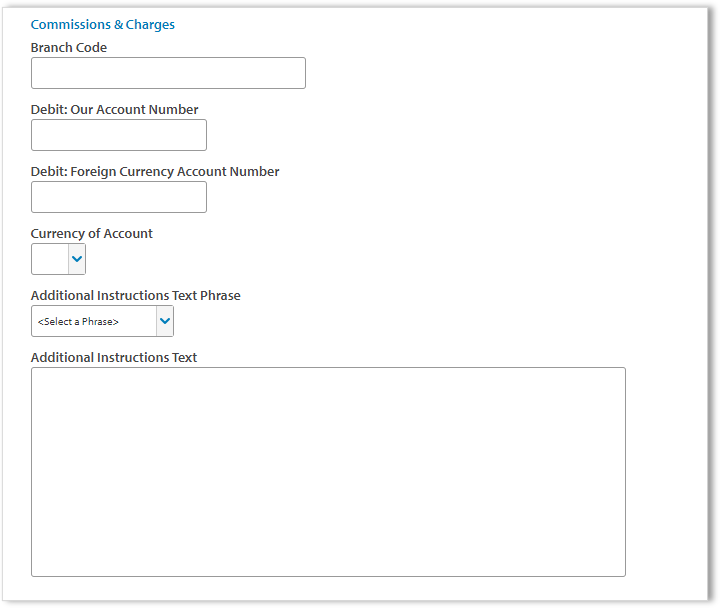This screenshot has width=720, height=608.
Task: Open the Currency of Account dropdown
Action: coord(58,259)
